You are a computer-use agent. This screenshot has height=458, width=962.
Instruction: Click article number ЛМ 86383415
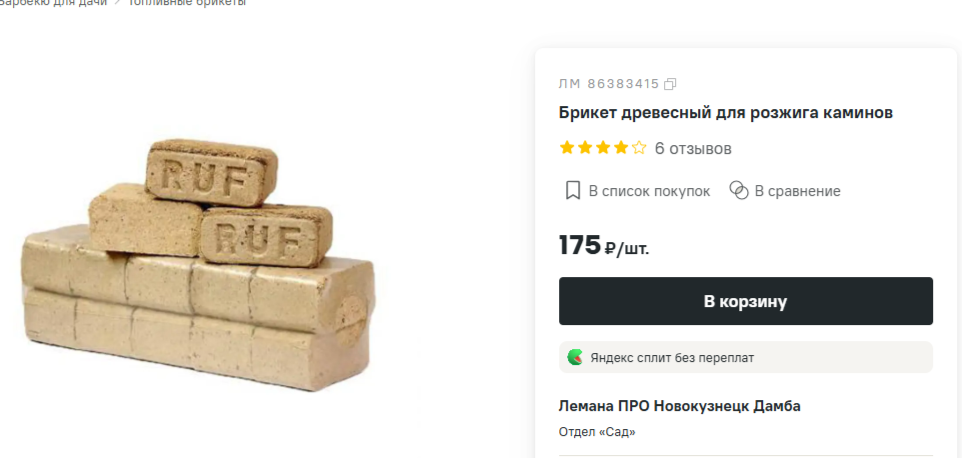609,84
